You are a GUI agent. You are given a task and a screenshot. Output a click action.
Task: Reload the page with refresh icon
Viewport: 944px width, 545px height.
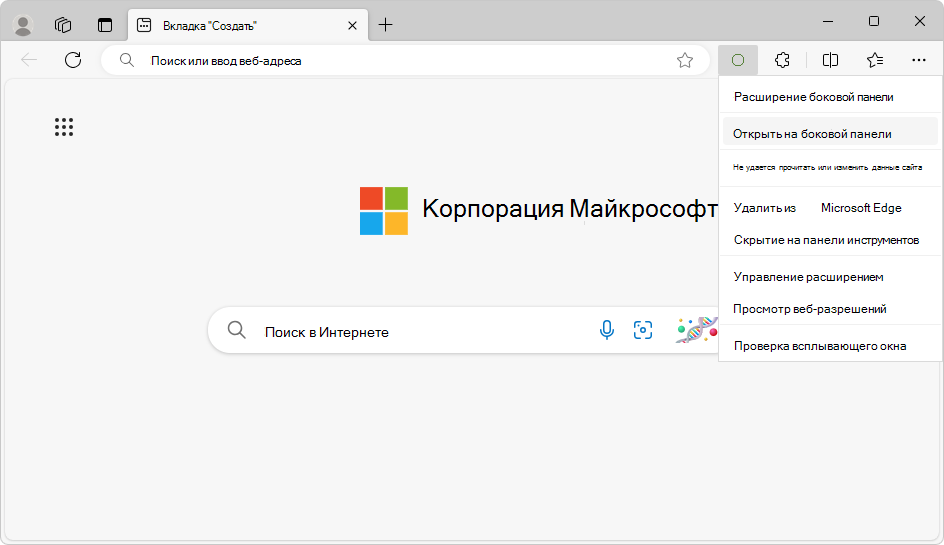(x=73, y=60)
